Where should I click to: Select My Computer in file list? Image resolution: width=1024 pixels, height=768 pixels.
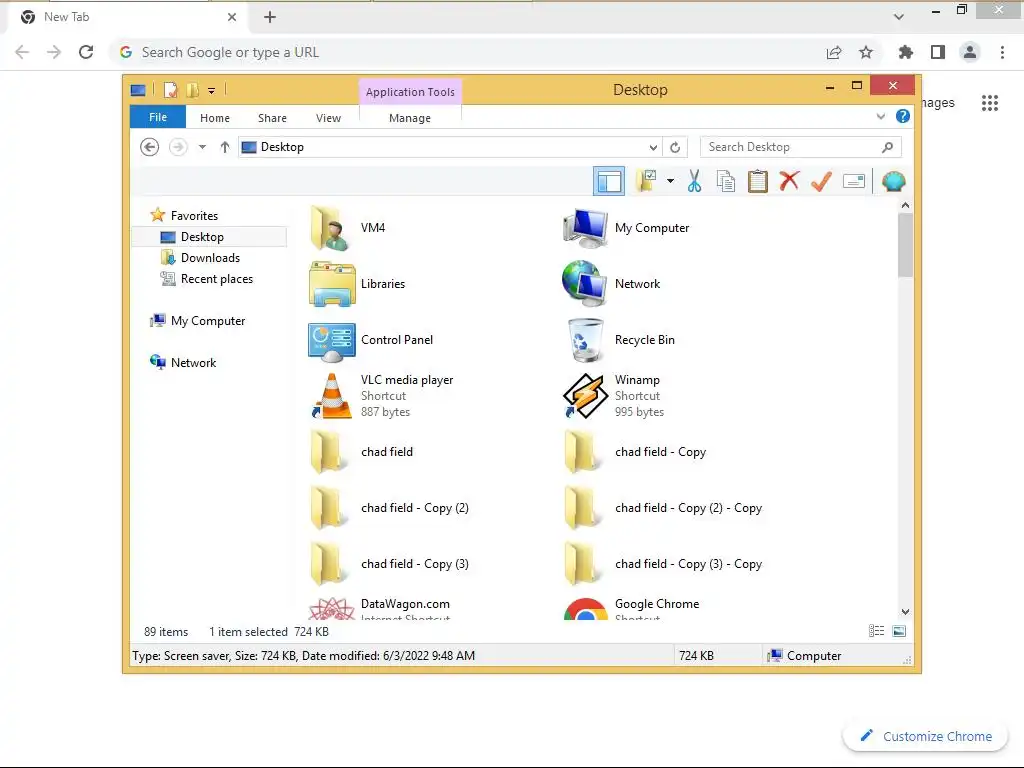[627, 227]
